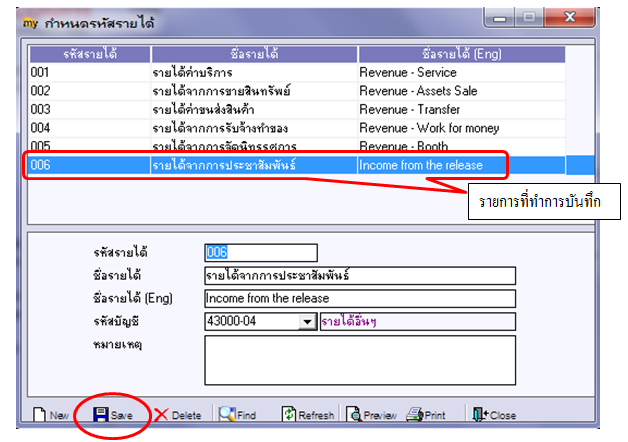Expand the account code 43000-04 dropdown
Image resolution: width=628 pixels, height=442 pixels.
tap(307, 321)
